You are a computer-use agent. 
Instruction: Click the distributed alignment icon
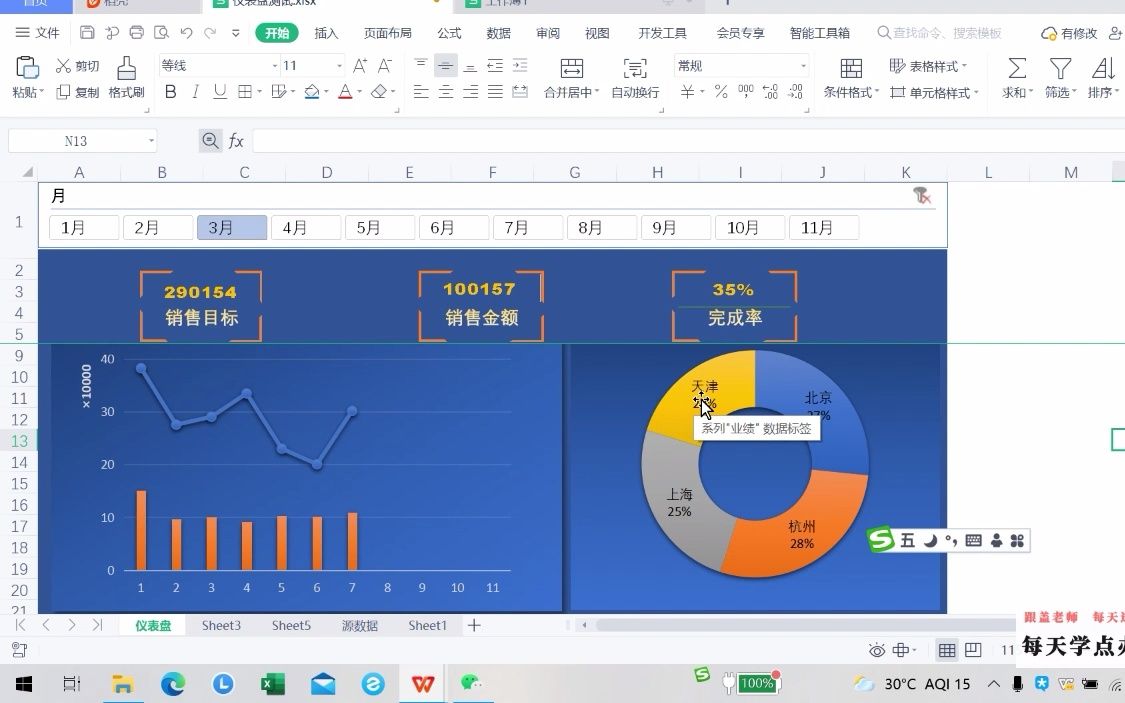(x=520, y=92)
